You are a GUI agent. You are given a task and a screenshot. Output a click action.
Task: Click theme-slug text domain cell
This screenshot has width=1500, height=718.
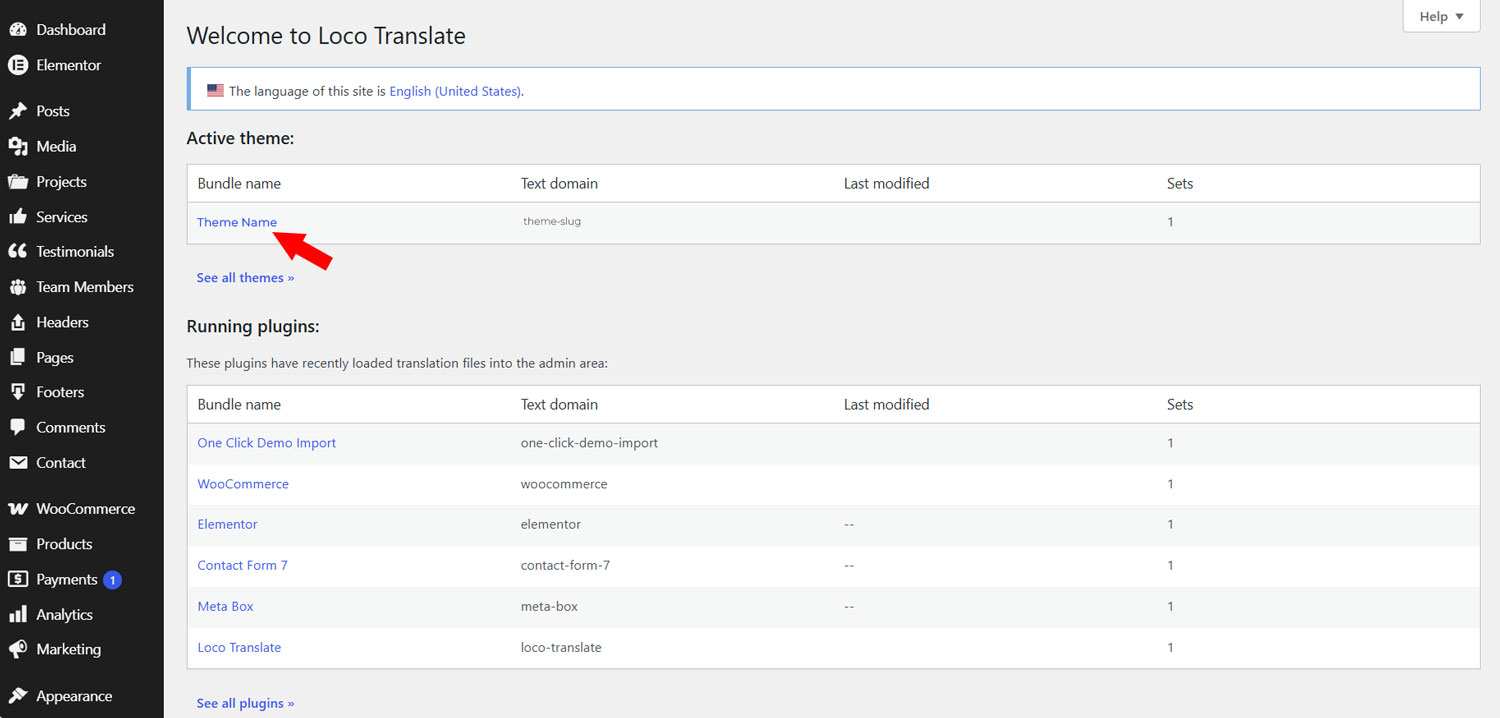click(x=552, y=222)
